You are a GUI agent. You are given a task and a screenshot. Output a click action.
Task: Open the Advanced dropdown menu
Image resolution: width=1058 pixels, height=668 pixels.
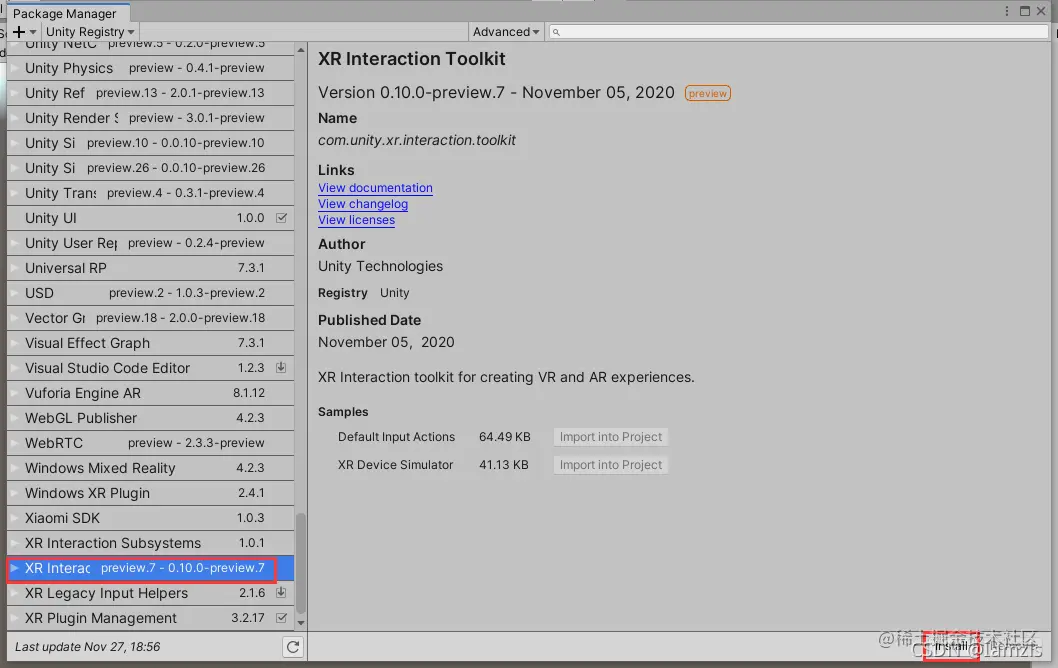505,32
